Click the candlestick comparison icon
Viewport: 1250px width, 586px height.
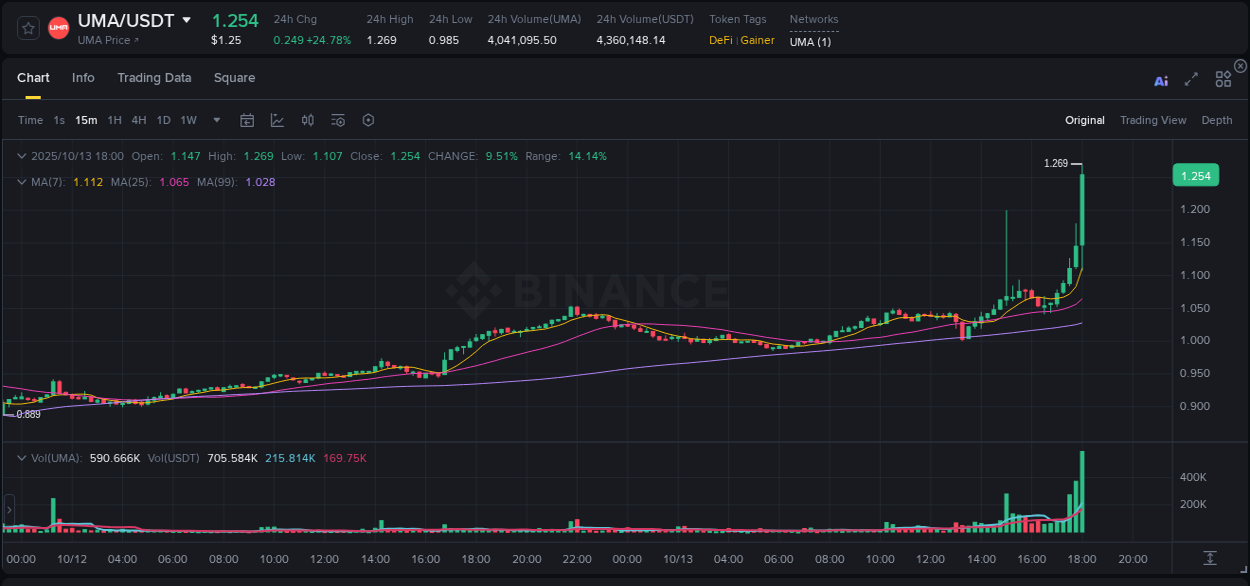click(307, 119)
